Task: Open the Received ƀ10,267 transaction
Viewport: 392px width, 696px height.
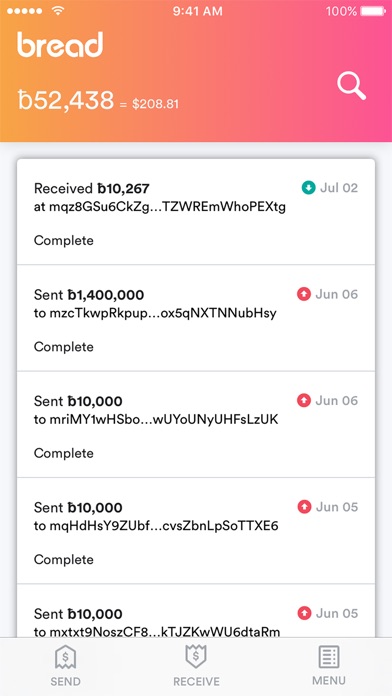Action: click(196, 212)
